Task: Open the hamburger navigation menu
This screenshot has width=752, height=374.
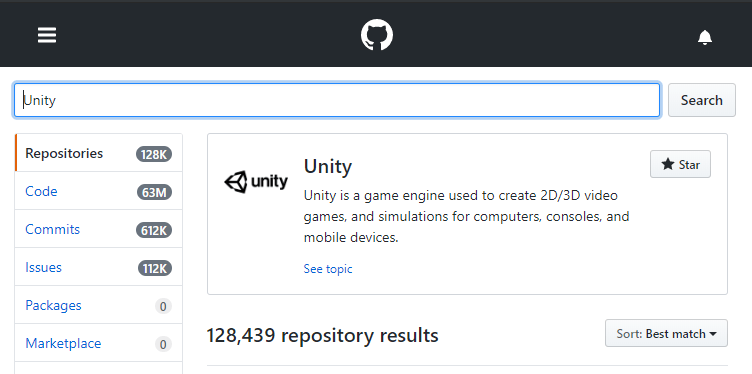Action: 47,35
